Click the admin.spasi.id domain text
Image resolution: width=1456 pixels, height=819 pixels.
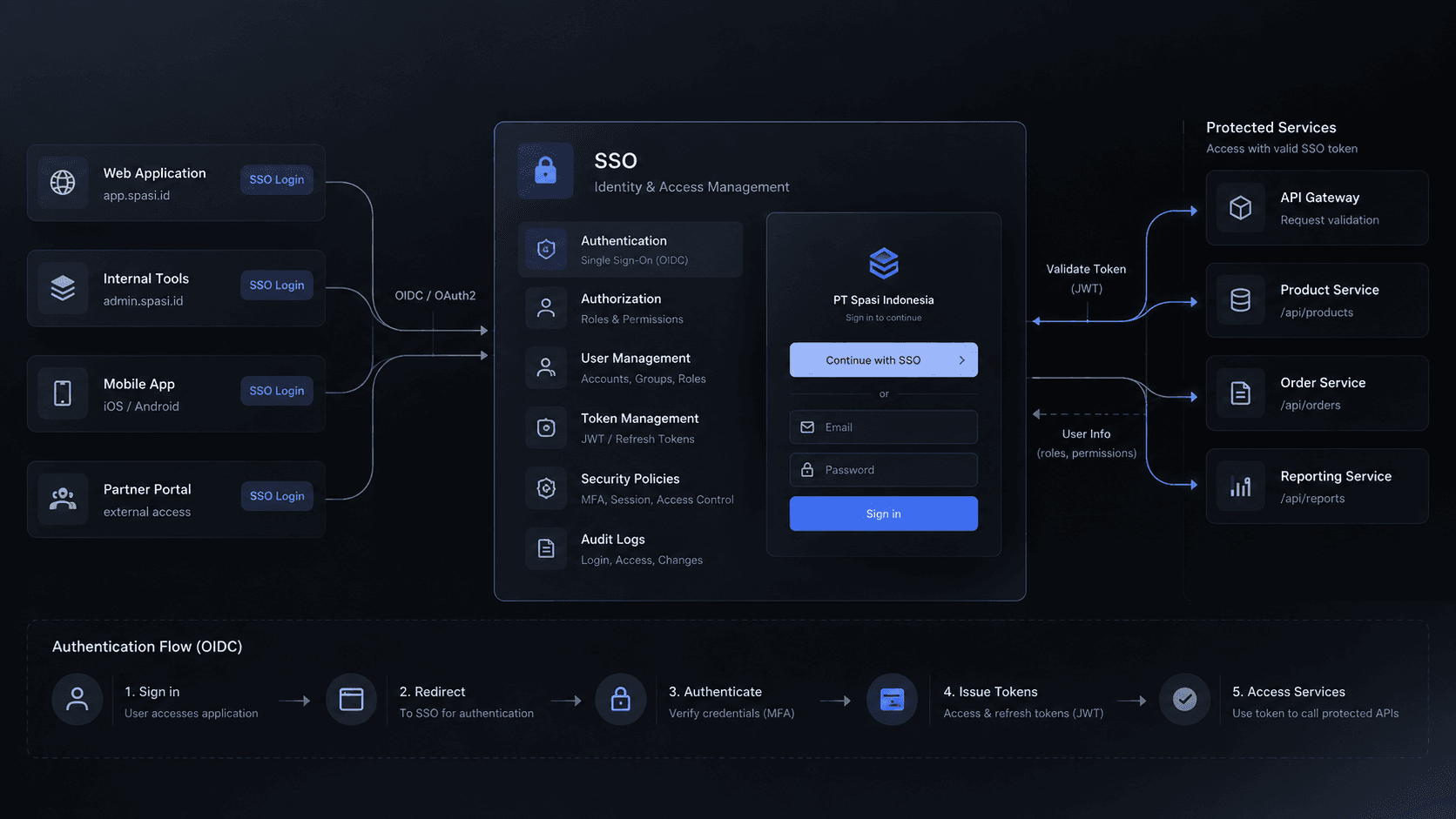[x=144, y=301]
